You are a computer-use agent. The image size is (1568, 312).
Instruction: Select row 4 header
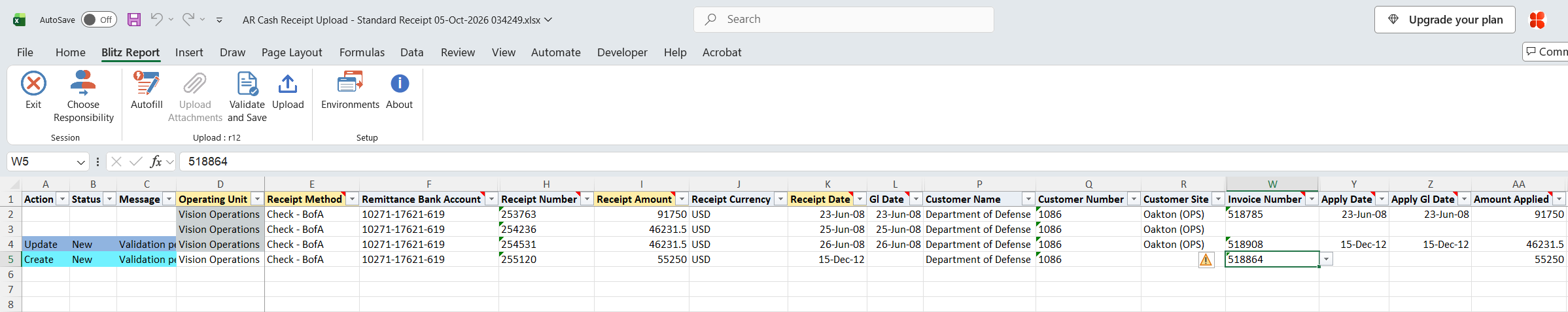(x=10, y=245)
